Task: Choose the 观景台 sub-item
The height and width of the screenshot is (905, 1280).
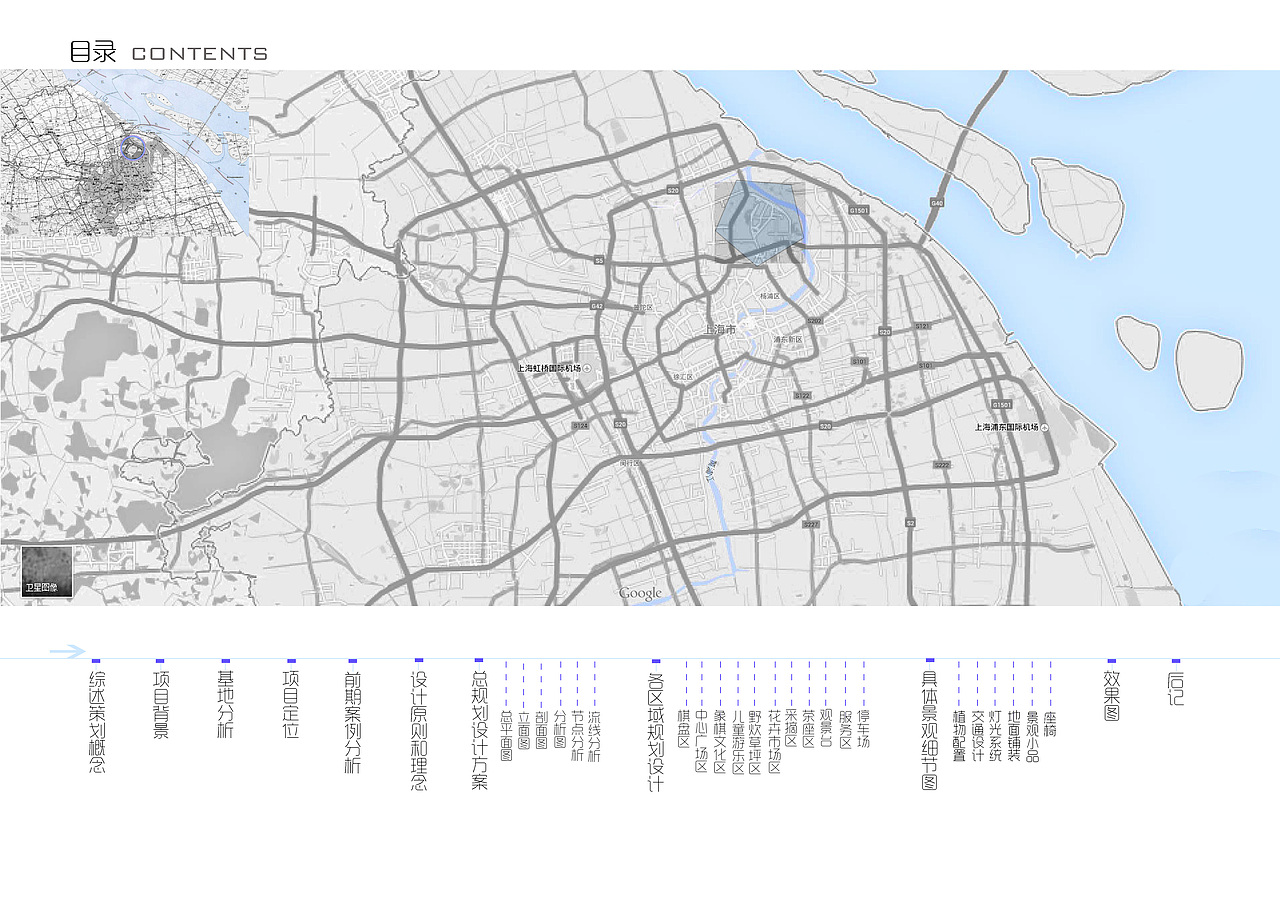Action: tap(826, 730)
